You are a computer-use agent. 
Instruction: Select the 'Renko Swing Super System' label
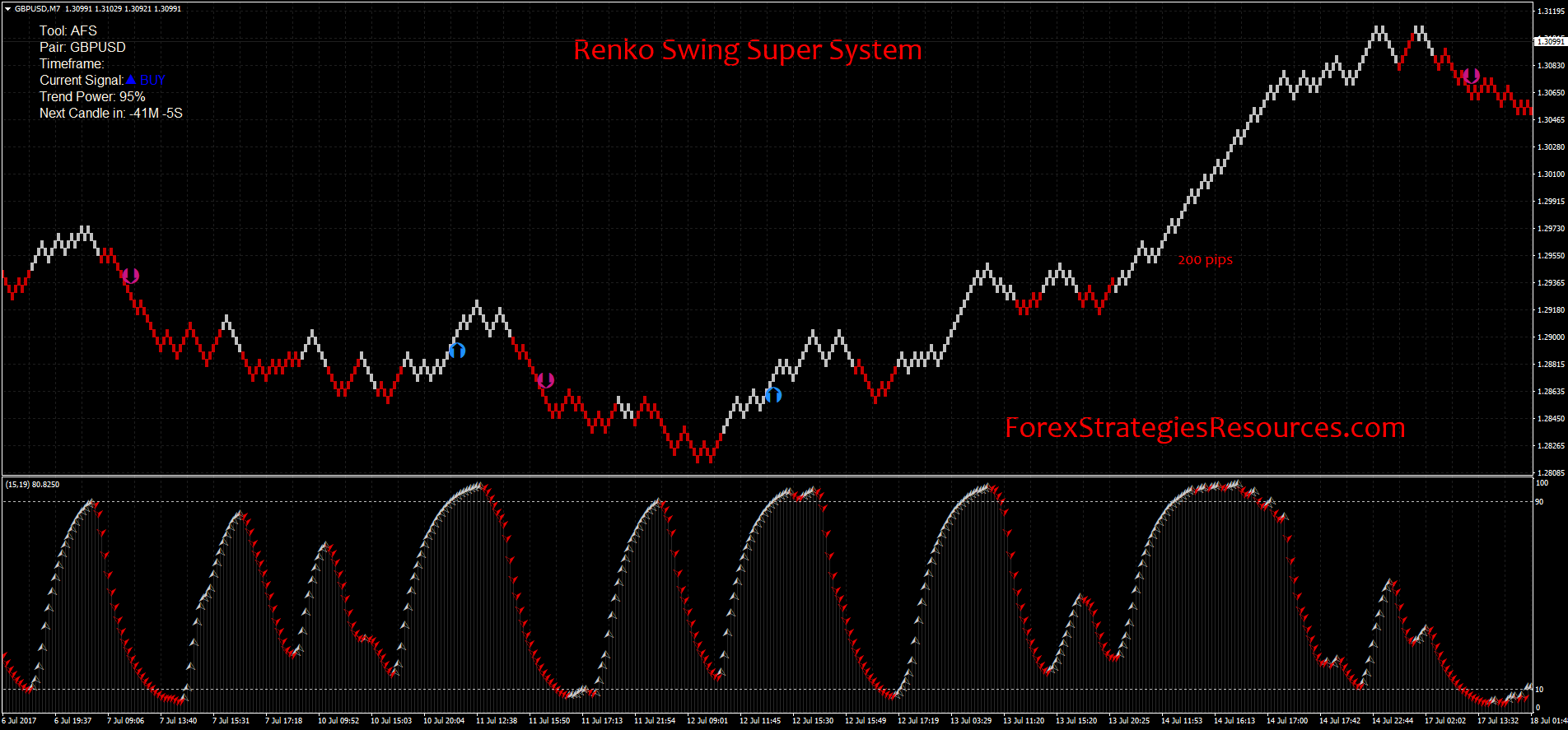point(748,50)
